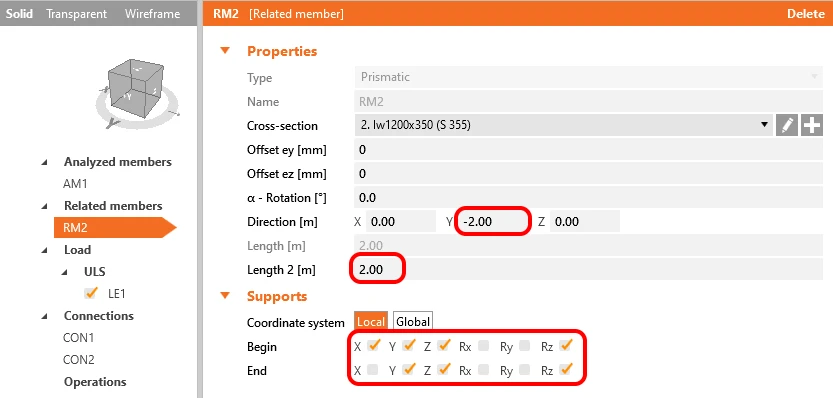Add a new cross-section with plus icon
This screenshot has width=833, height=398.
812,125
